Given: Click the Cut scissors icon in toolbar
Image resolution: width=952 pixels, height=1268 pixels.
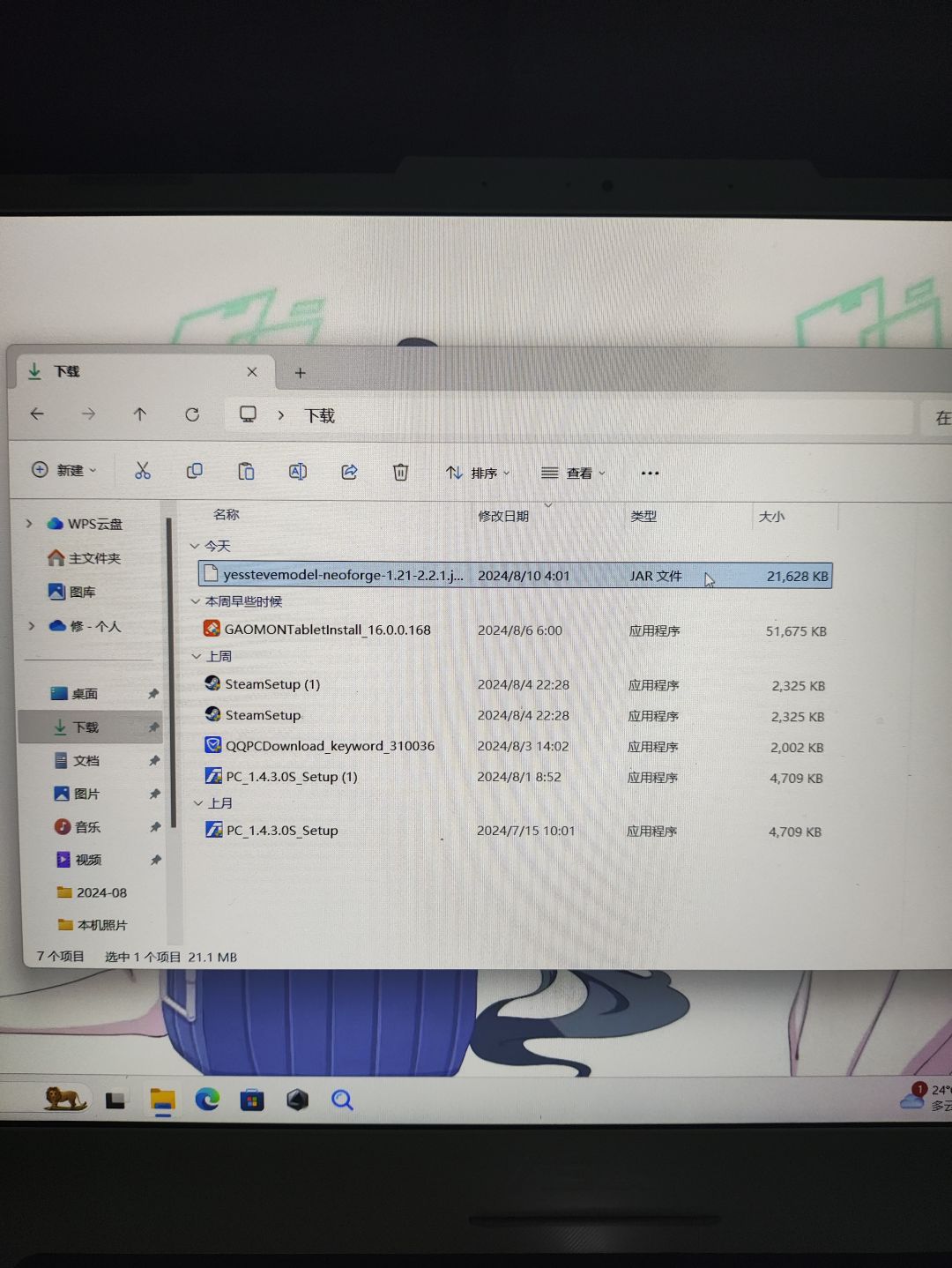Looking at the screenshot, I should [142, 471].
